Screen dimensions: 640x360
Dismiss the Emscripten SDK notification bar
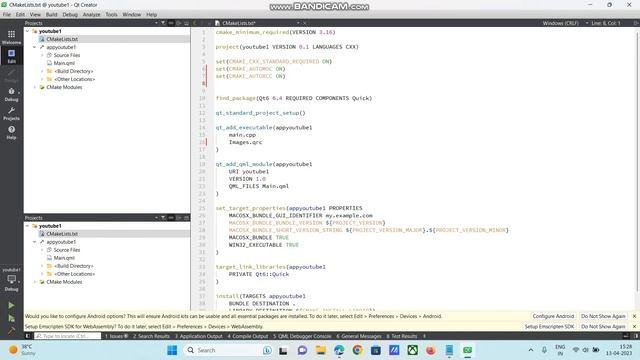coord(634,327)
